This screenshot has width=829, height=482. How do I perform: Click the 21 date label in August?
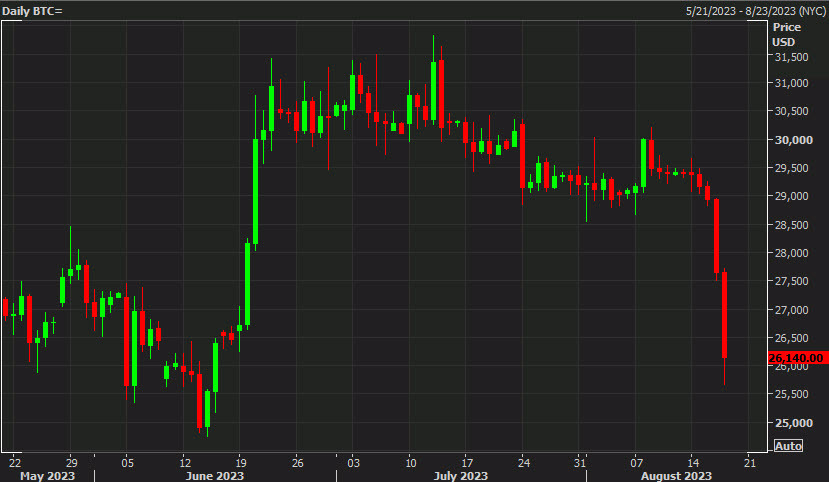[750, 463]
